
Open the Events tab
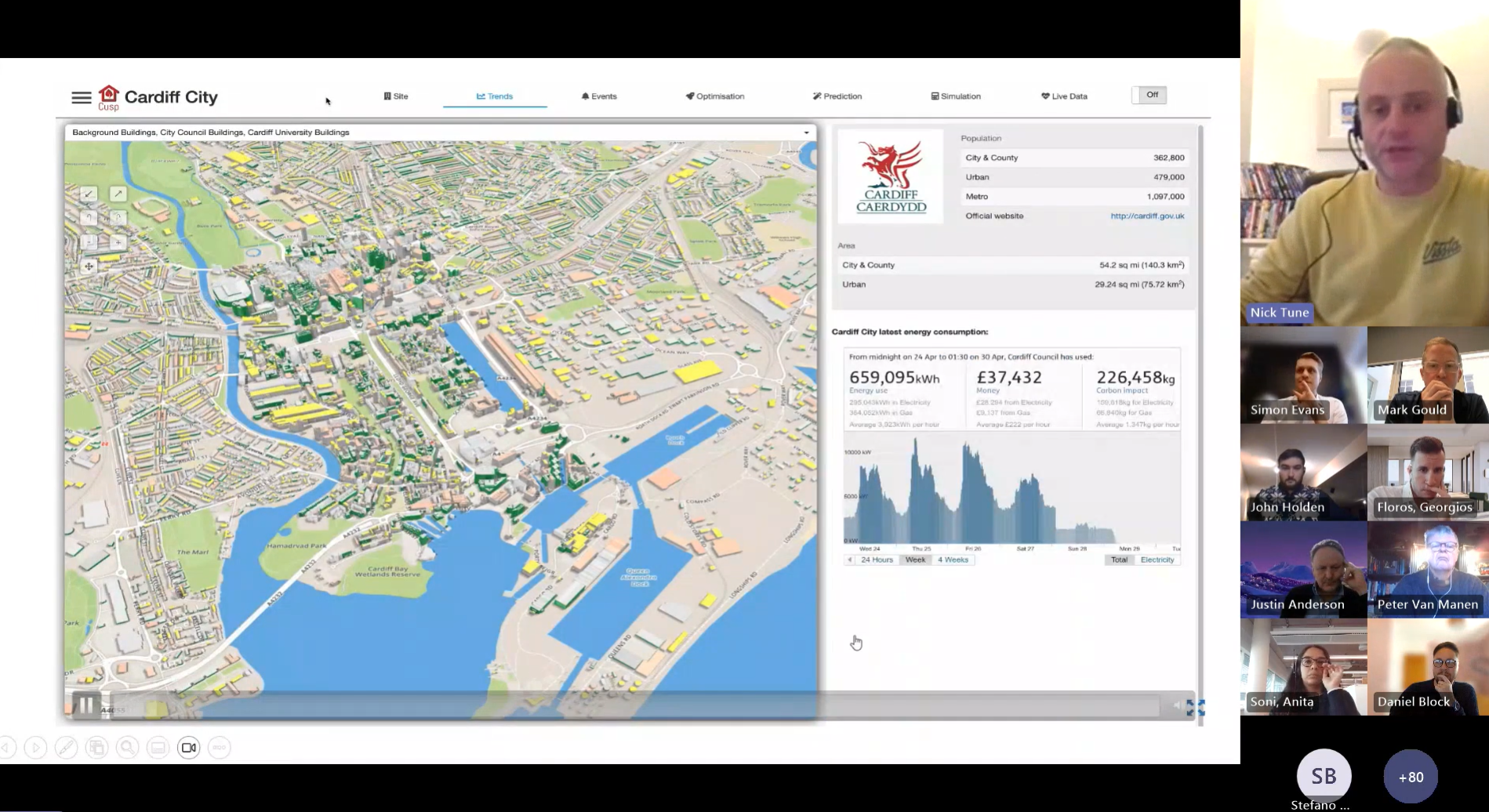(x=599, y=96)
